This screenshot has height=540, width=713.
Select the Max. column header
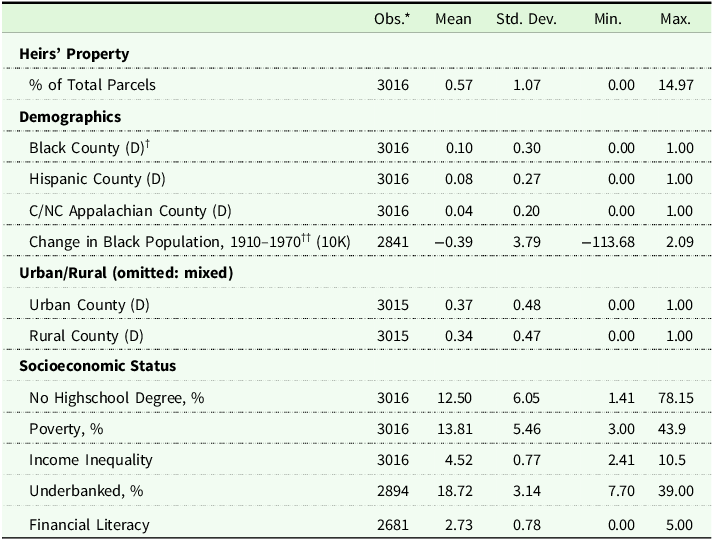click(x=675, y=19)
